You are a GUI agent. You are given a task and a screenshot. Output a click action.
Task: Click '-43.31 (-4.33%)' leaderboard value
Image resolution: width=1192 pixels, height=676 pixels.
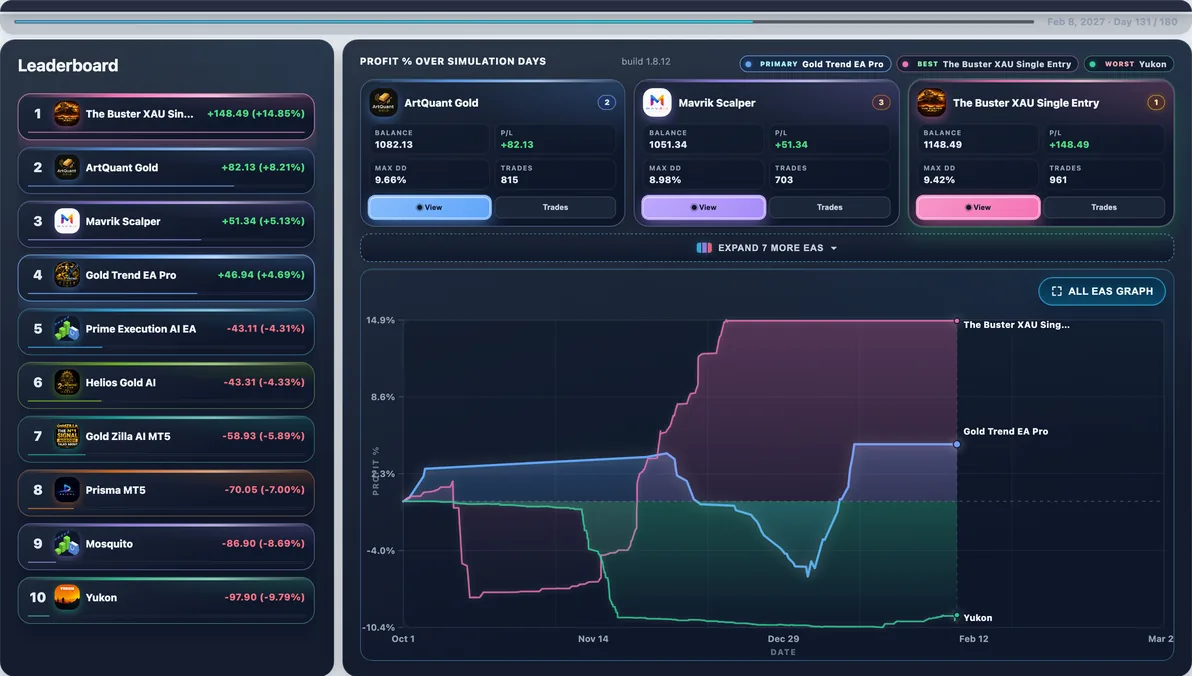pos(264,382)
